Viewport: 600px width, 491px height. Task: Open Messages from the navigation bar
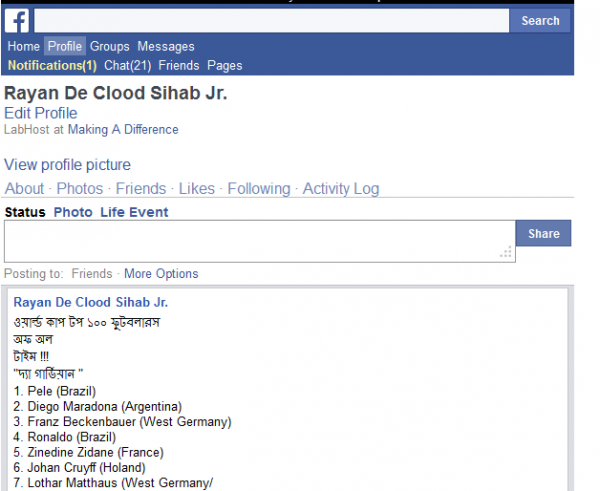(166, 46)
